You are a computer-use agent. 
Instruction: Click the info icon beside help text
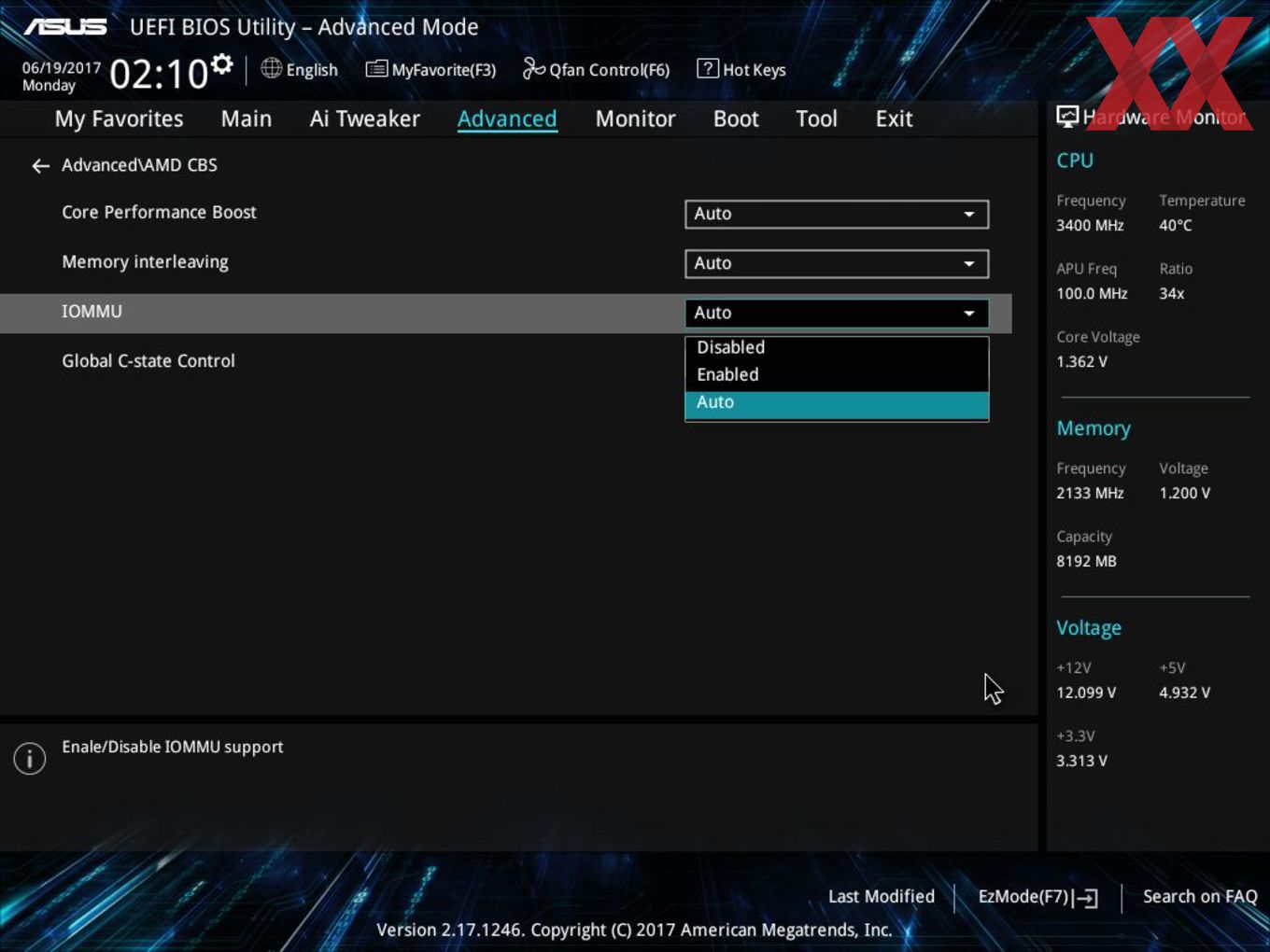click(30, 759)
